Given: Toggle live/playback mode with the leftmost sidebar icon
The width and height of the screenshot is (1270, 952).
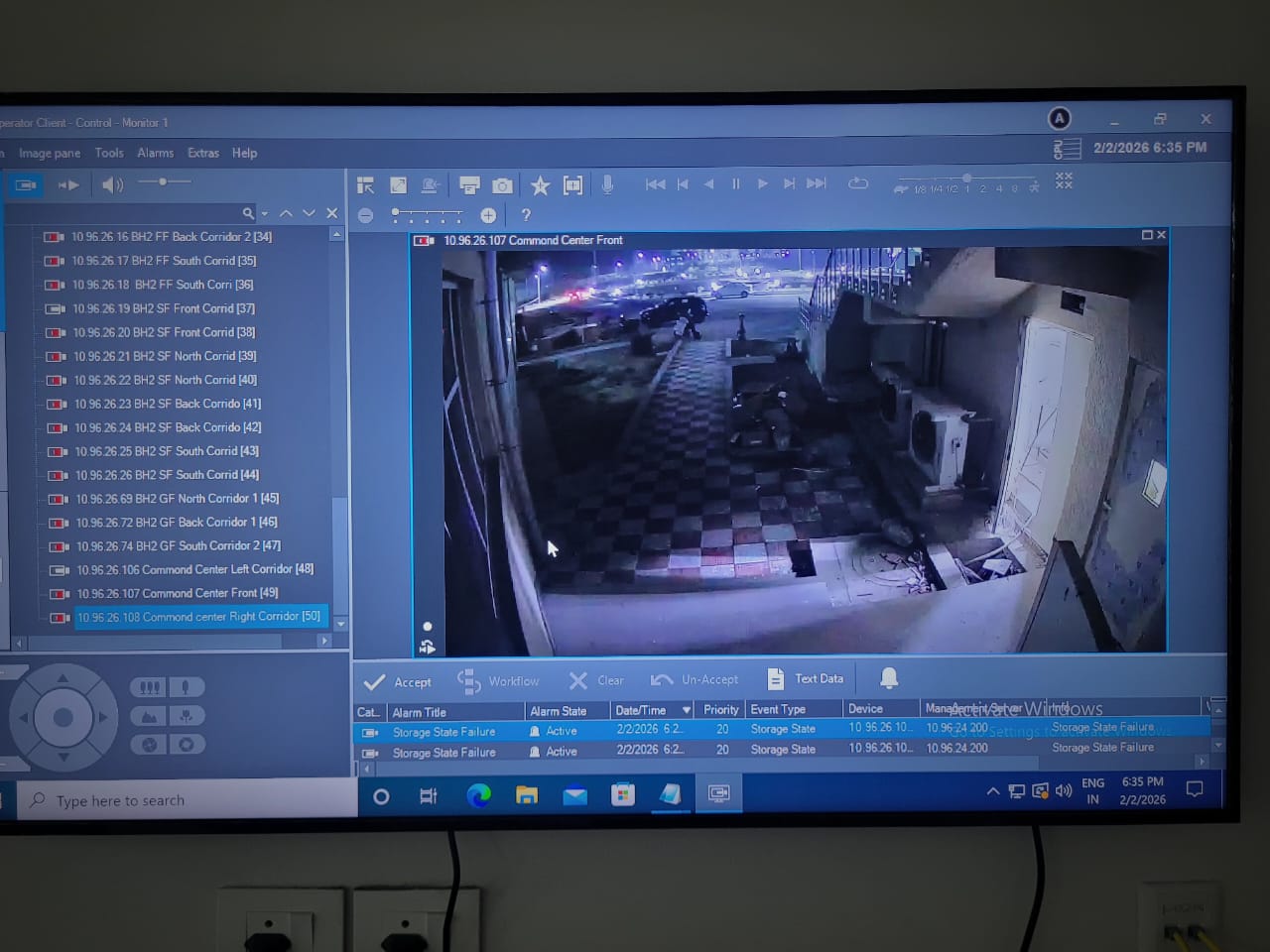Looking at the screenshot, I should (24, 183).
